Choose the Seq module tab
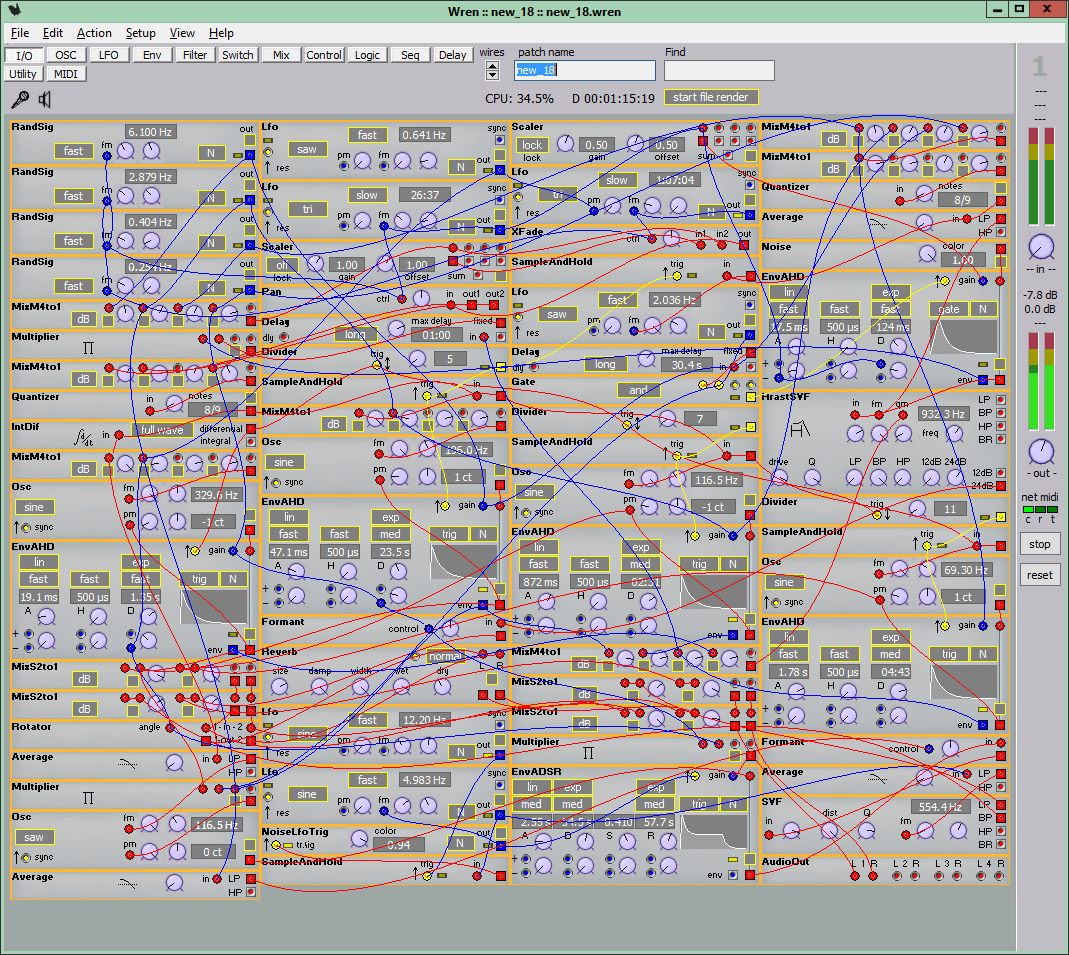The height and width of the screenshot is (955, 1069). pos(410,55)
